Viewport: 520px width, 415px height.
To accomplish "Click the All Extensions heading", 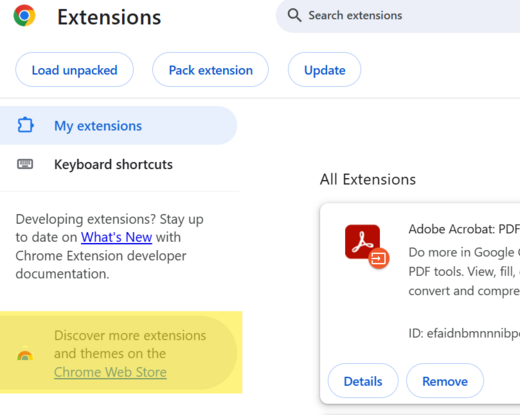I will click(368, 179).
